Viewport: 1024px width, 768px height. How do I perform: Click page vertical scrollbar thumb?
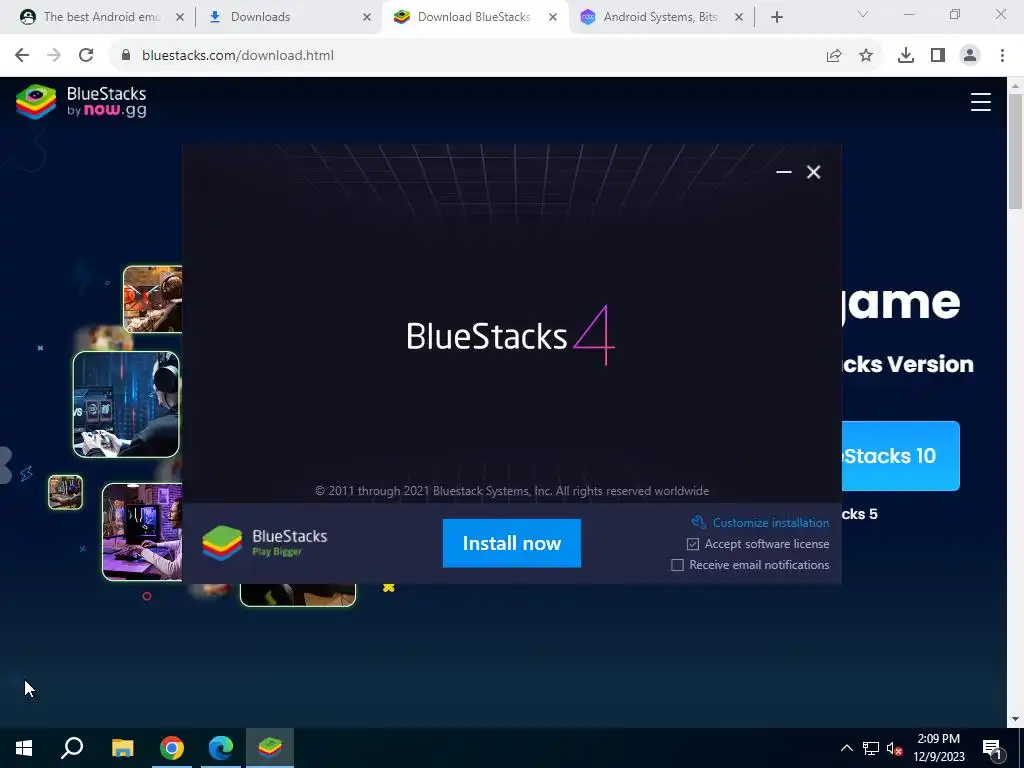point(1015,152)
